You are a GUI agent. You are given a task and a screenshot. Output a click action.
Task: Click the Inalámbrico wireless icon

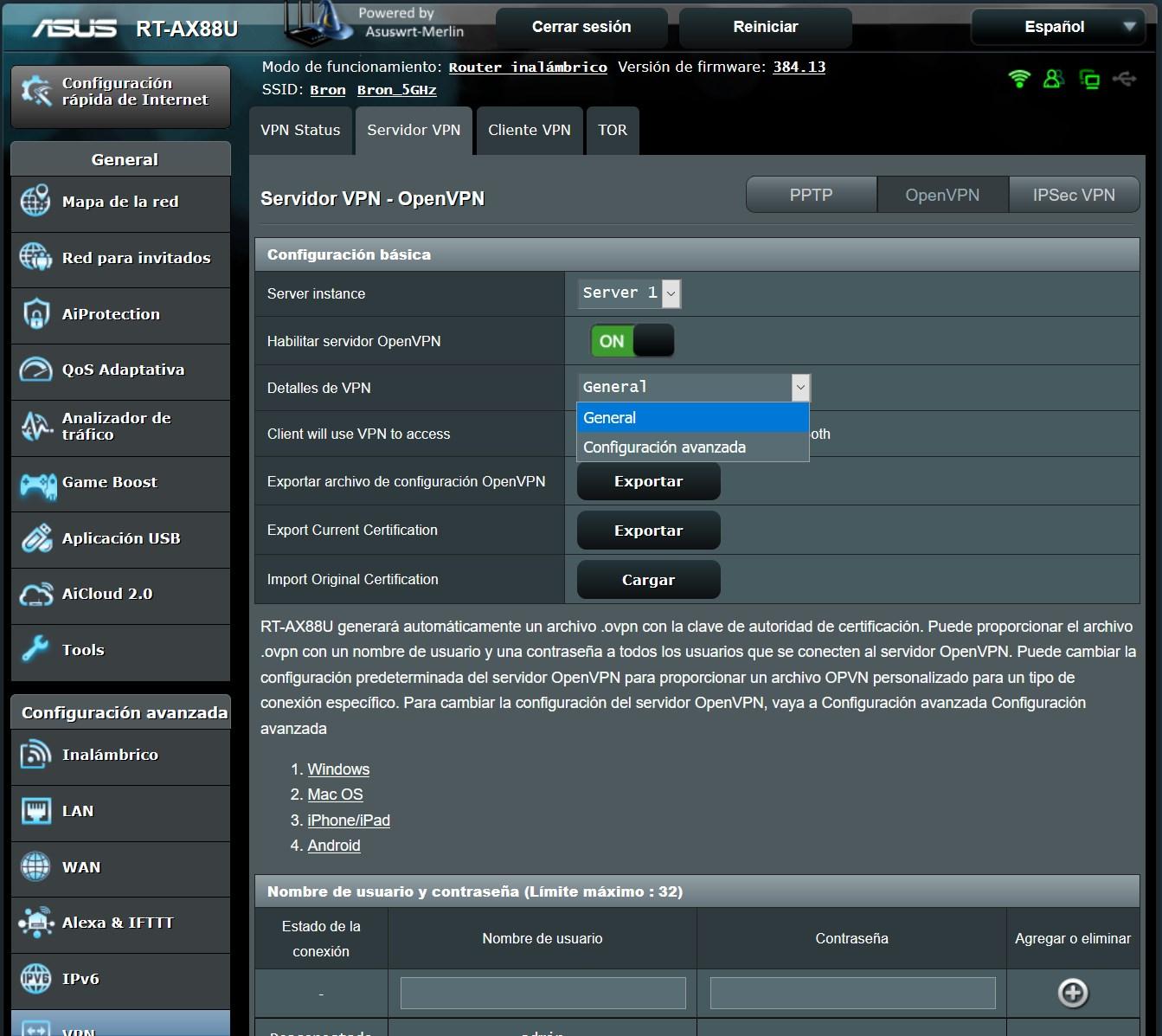[x=35, y=755]
